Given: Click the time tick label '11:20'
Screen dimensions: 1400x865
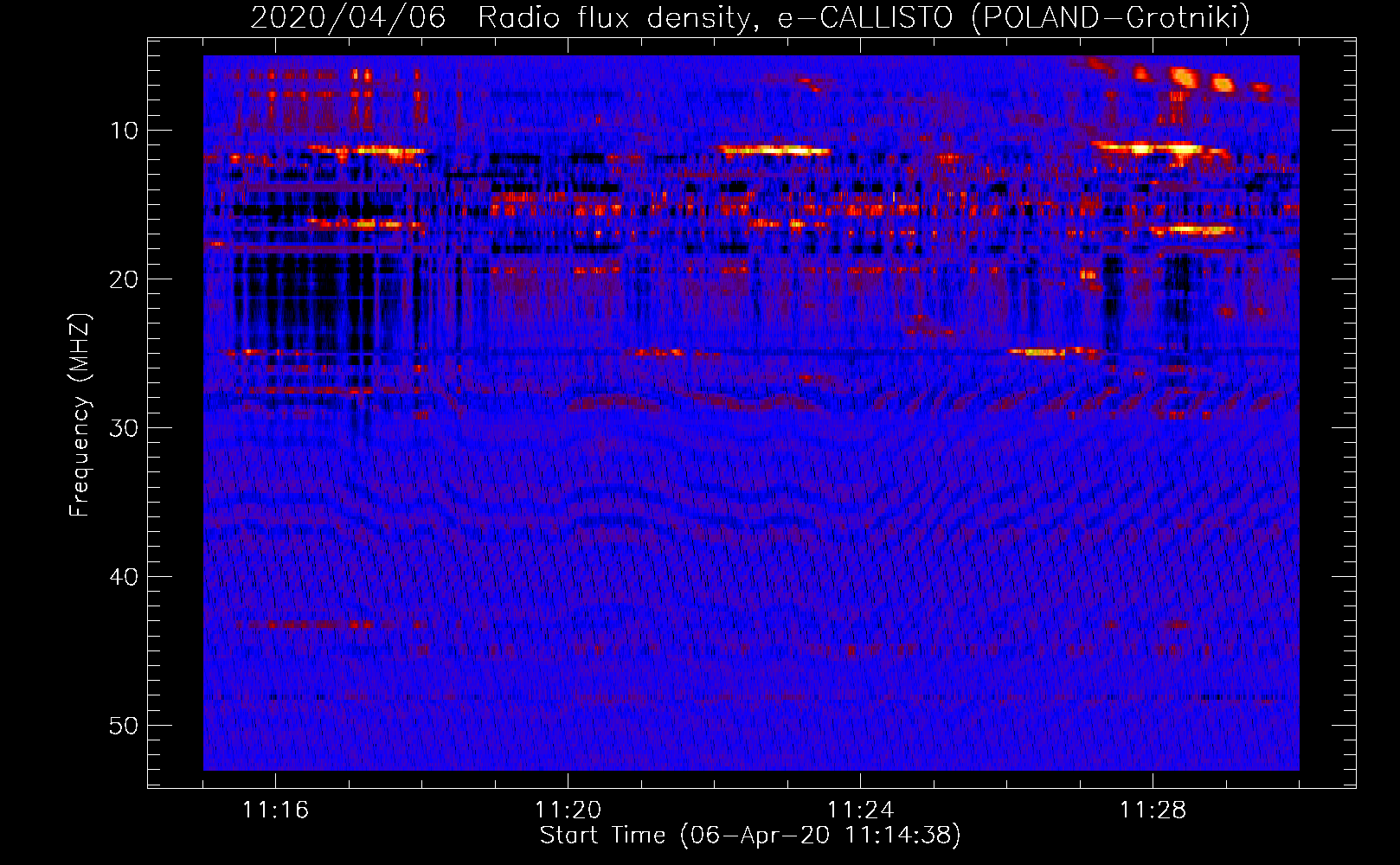Looking at the screenshot, I should point(568,811).
